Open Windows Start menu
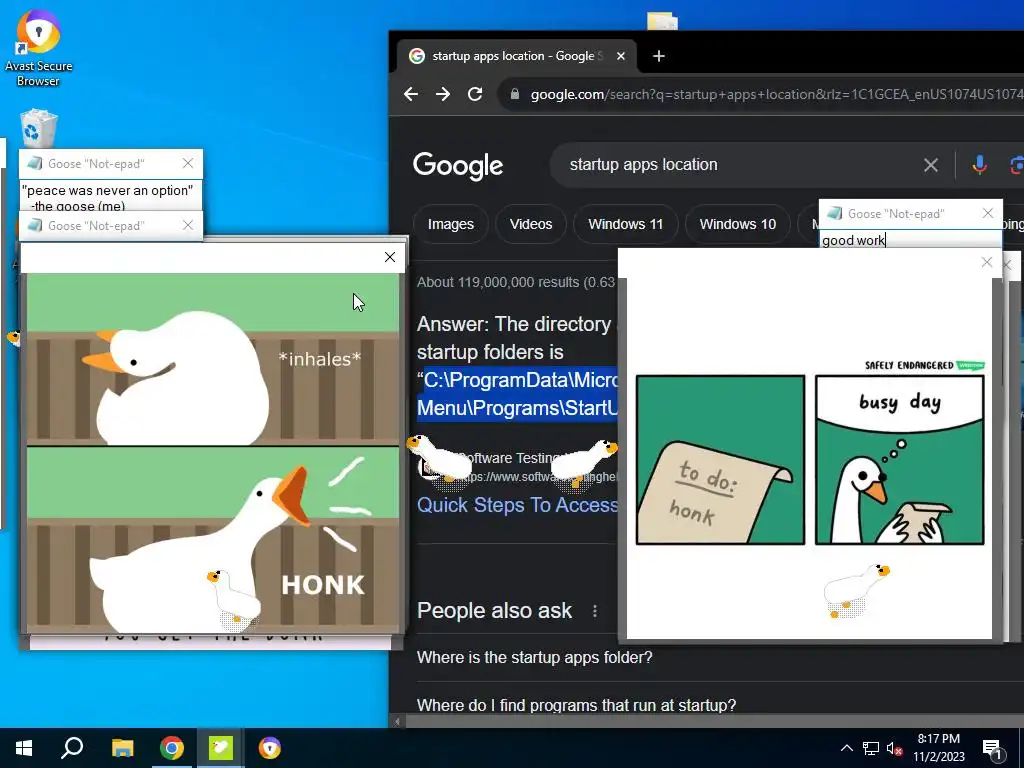Screen dimensions: 1024x768 pos(24,748)
